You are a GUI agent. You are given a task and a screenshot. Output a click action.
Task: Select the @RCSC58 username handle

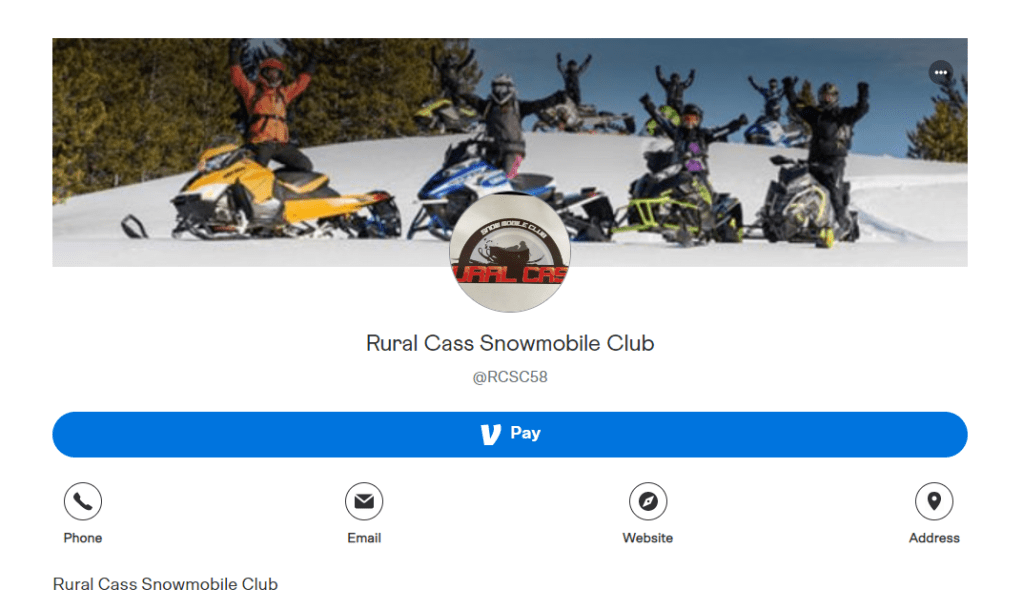tap(510, 377)
